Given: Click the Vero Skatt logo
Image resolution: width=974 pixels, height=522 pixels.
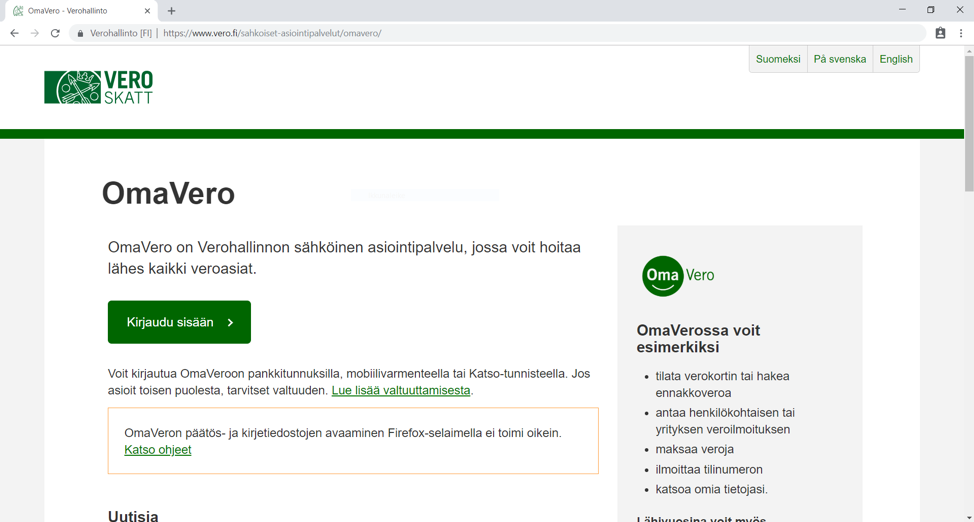Looking at the screenshot, I should tap(98, 88).
